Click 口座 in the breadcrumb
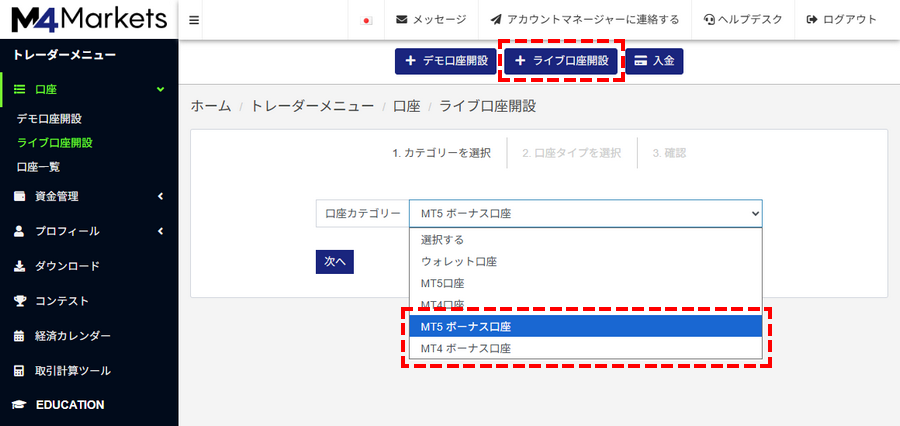Image resolution: width=900 pixels, height=426 pixels. tap(407, 106)
